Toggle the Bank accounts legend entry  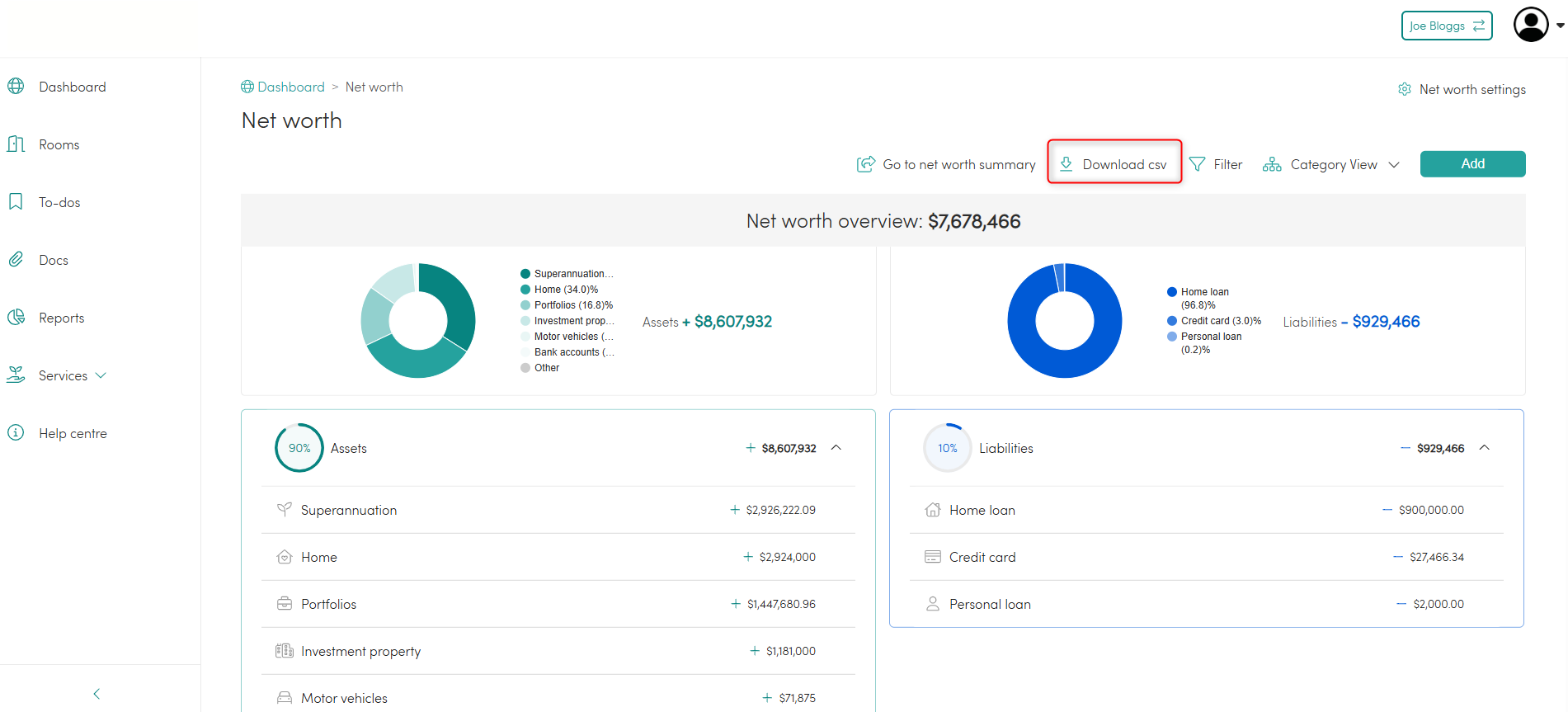(567, 352)
